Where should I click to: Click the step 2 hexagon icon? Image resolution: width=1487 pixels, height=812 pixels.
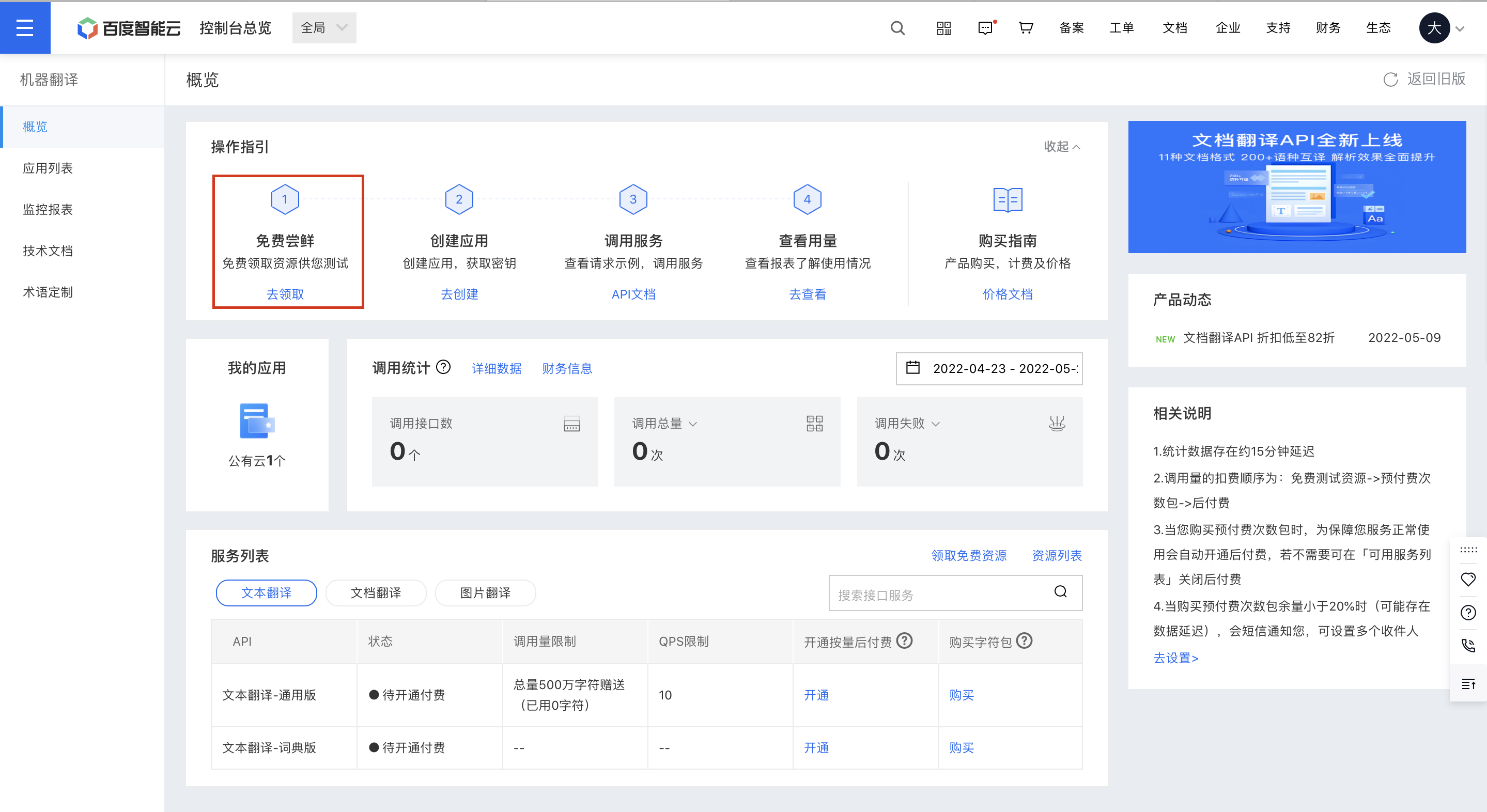tap(459, 199)
